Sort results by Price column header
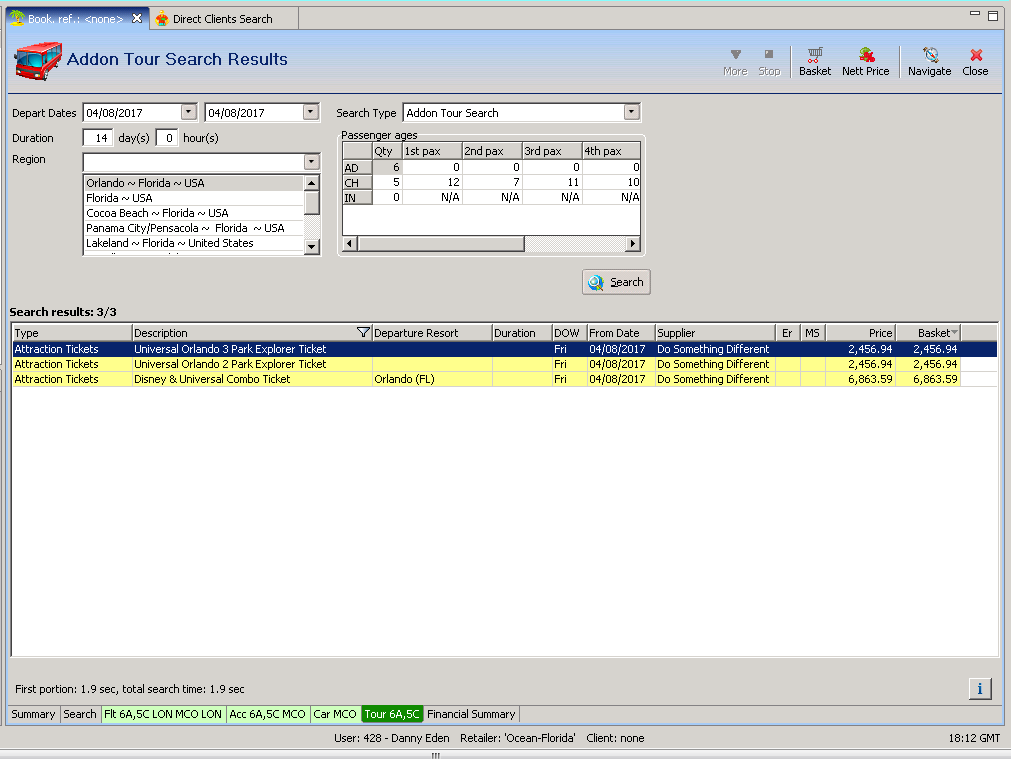 [860, 333]
